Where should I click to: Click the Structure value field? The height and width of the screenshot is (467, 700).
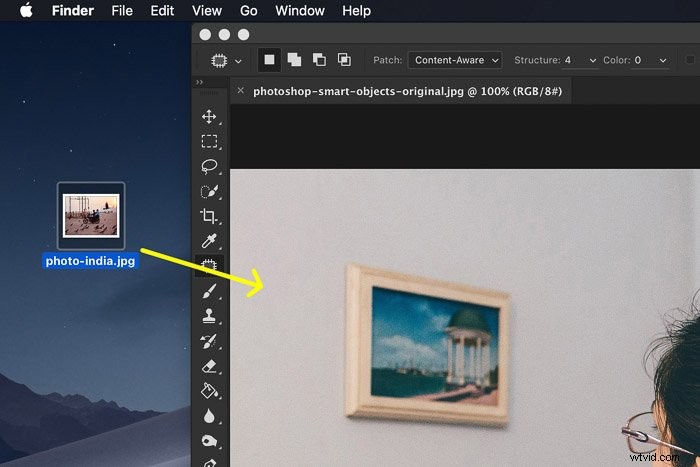click(574, 60)
